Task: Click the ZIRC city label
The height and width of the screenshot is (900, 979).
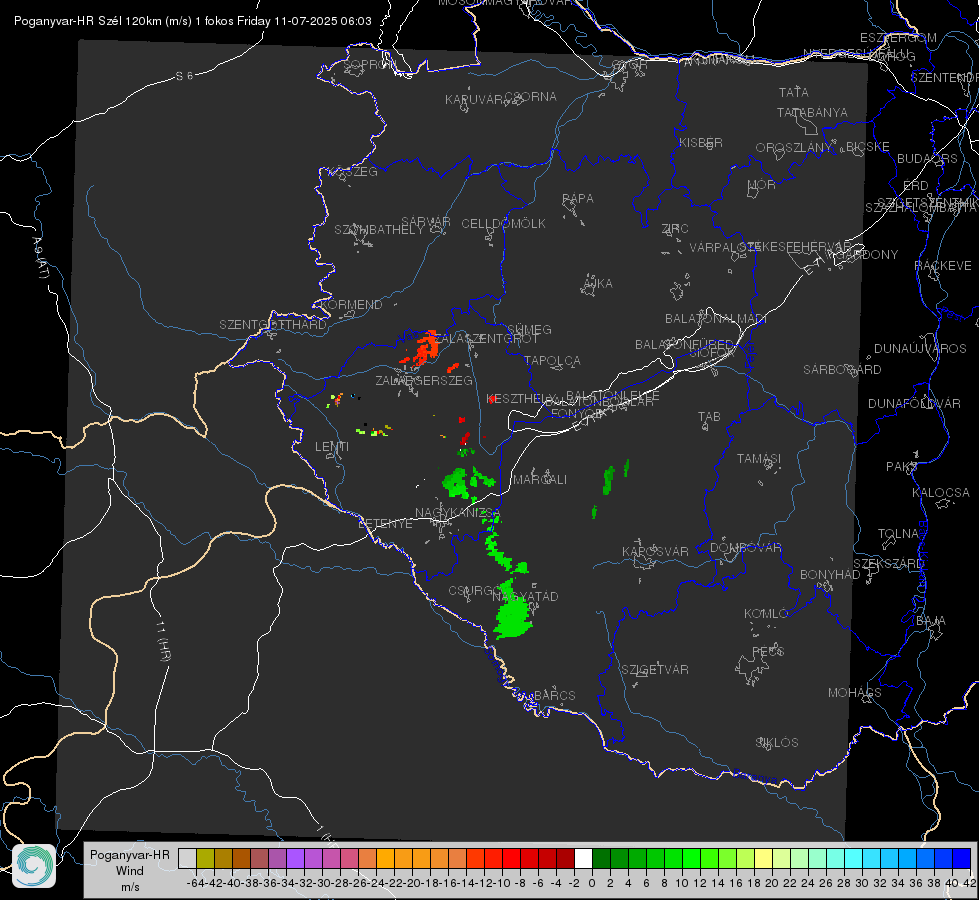Action: (x=674, y=229)
